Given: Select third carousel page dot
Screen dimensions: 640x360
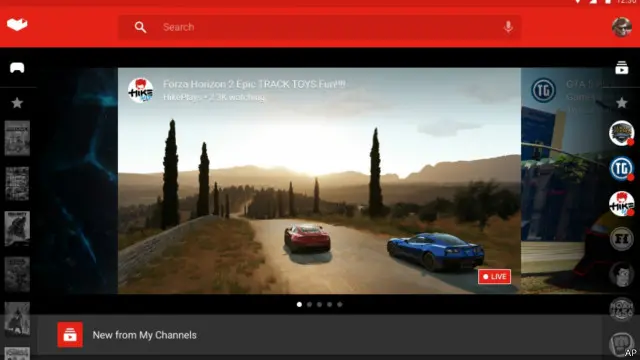Looking at the screenshot, I should pos(319,304).
